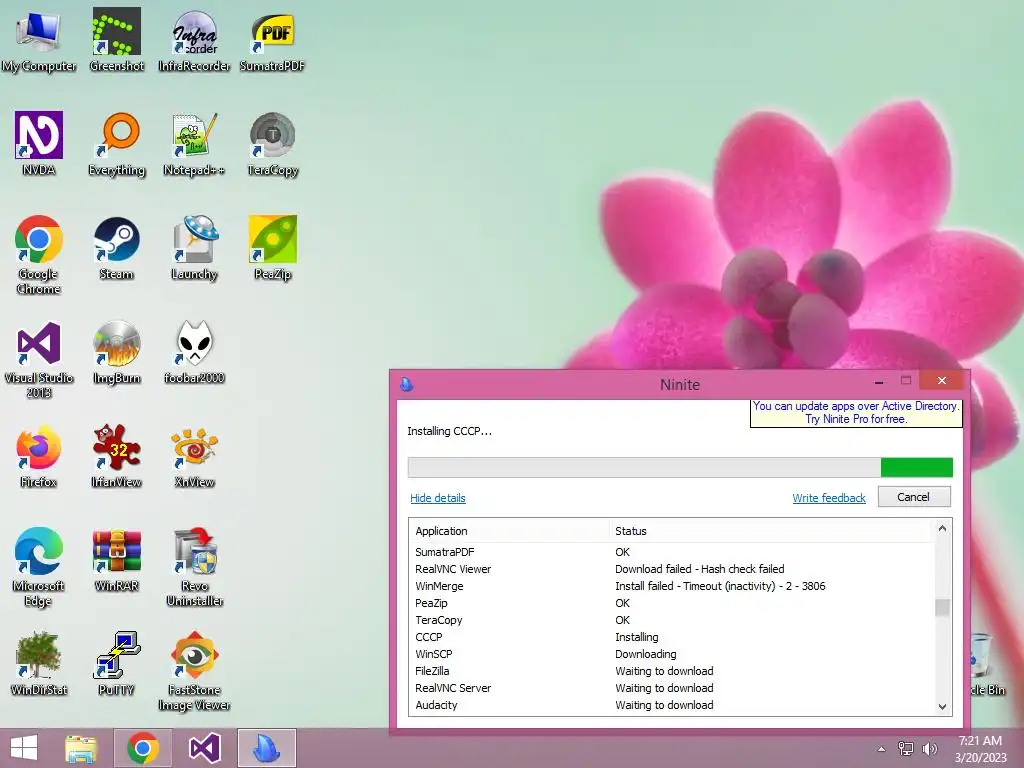Select the WinRAR desktop shortcut

116,560
